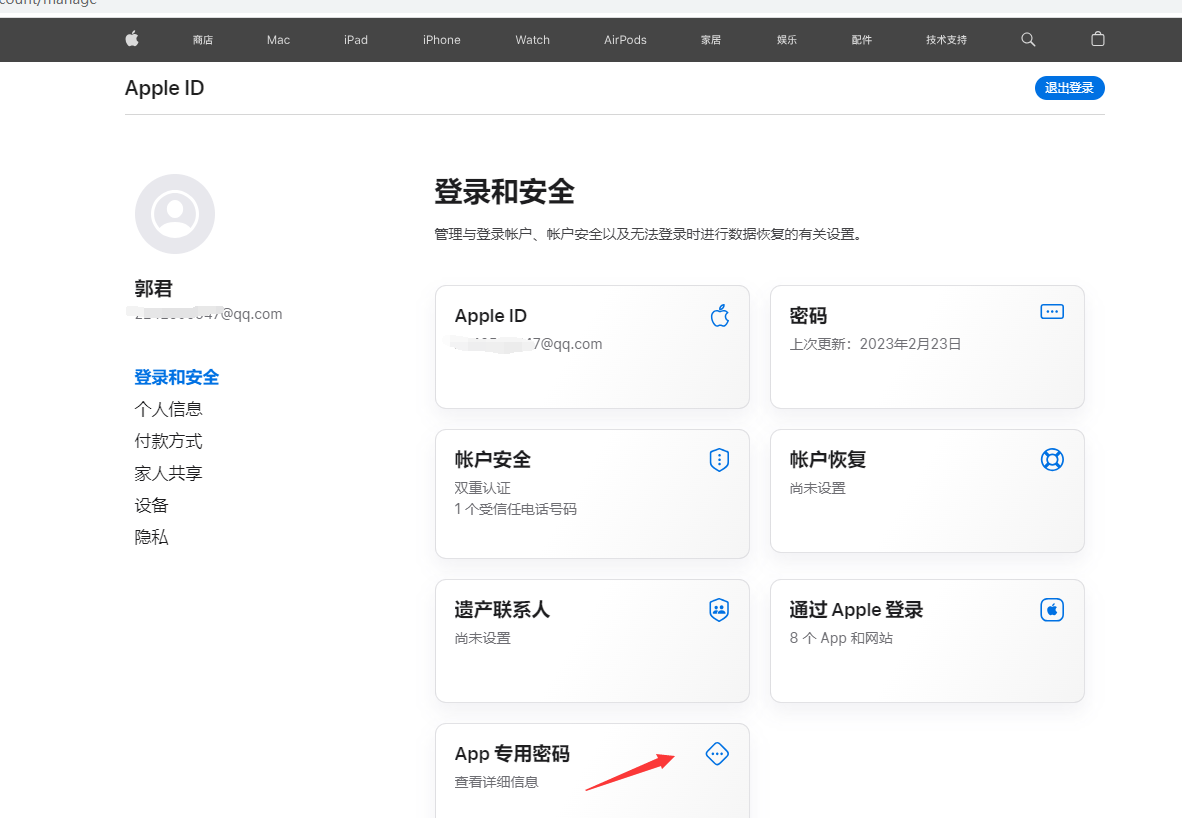The width and height of the screenshot is (1182, 818).
Task: Open the shopping bag icon
Action: pos(1098,39)
